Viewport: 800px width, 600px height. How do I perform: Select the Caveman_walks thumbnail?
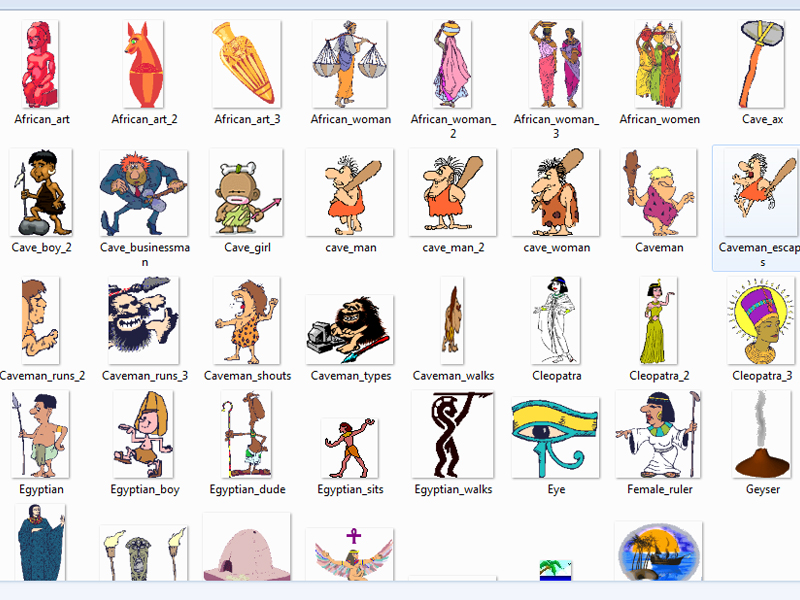(x=453, y=320)
